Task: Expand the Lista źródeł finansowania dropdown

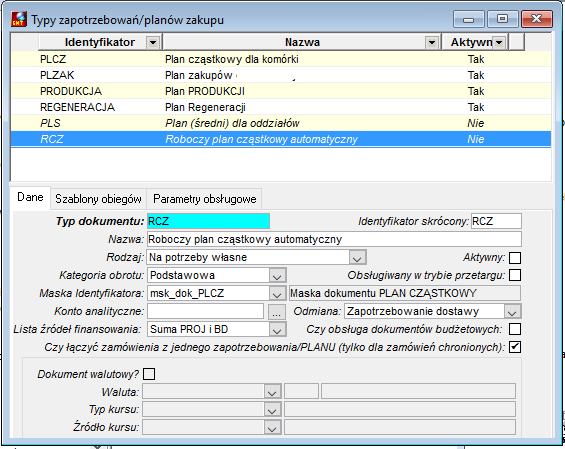Action: click(x=277, y=330)
